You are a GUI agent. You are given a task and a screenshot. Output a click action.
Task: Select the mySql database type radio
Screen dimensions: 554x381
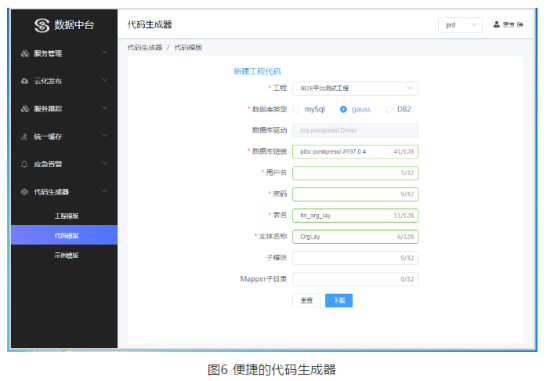(x=296, y=109)
